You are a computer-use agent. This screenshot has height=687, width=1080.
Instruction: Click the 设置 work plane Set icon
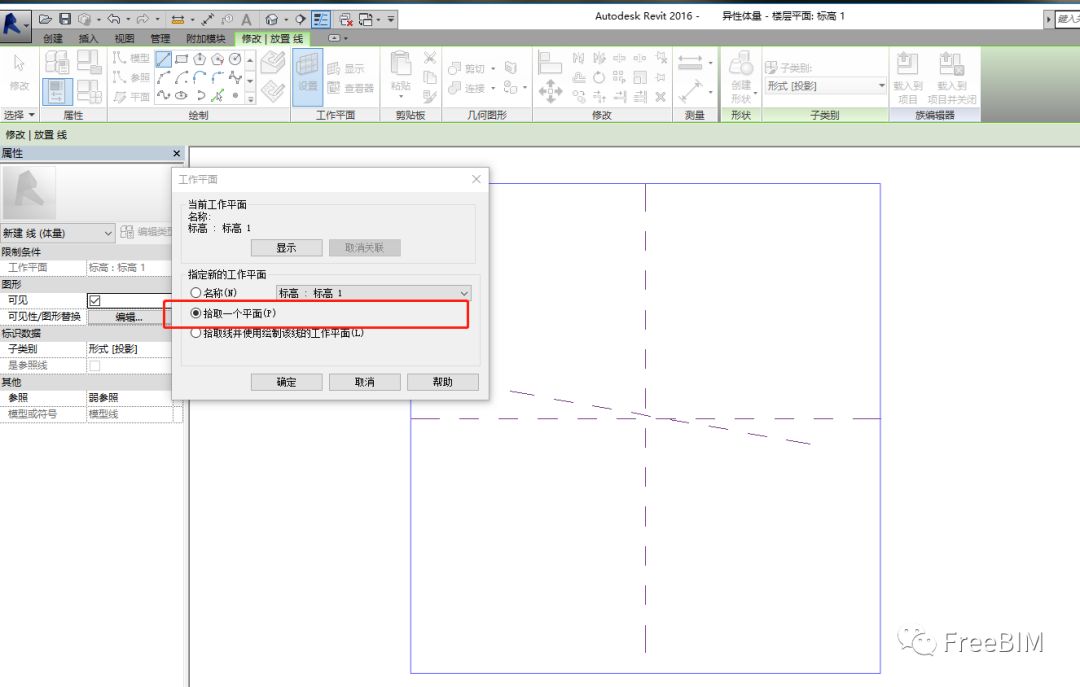[x=307, y=77]
